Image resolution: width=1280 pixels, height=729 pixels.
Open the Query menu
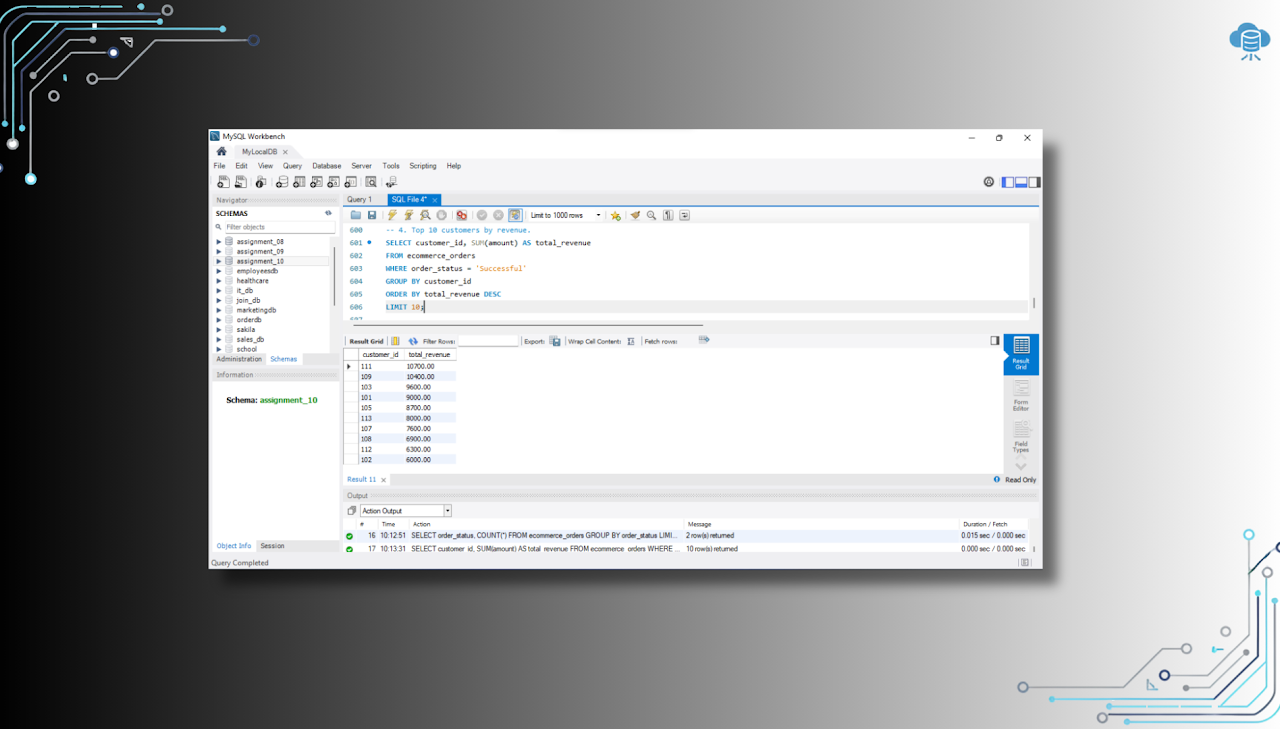tap(292, 166)
